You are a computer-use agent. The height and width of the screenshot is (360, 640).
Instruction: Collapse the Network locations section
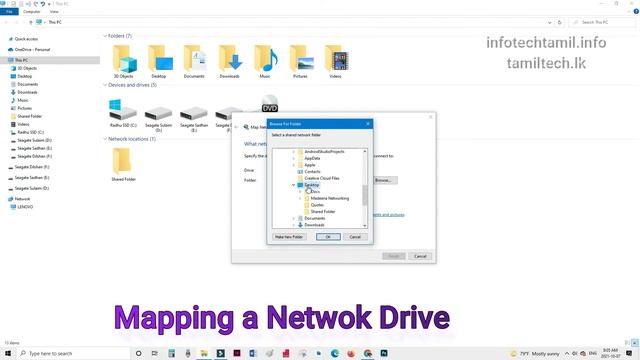[x=105, y=139]
